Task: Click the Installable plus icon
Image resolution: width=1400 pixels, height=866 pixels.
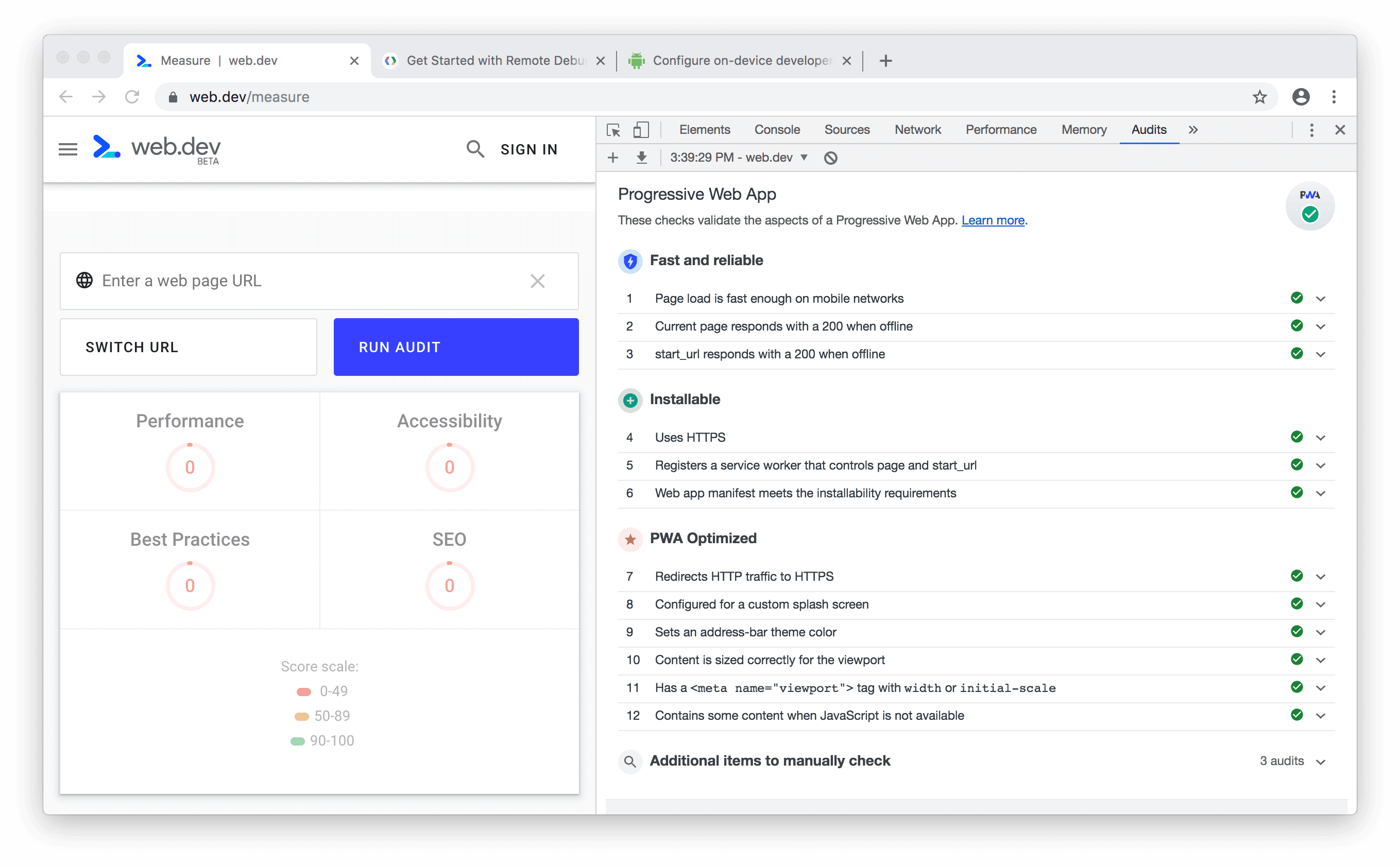Action: click(x=631, y=400)
